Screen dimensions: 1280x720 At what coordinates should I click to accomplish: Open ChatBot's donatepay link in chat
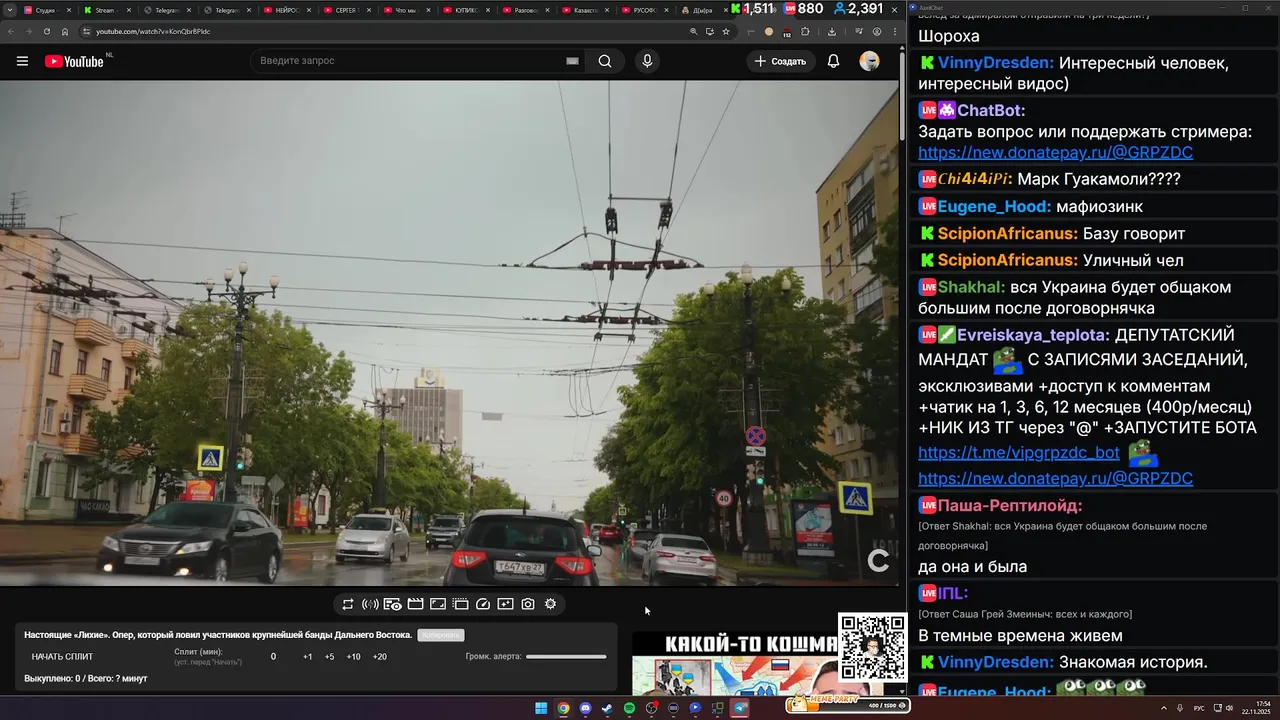pos(1055,153)
